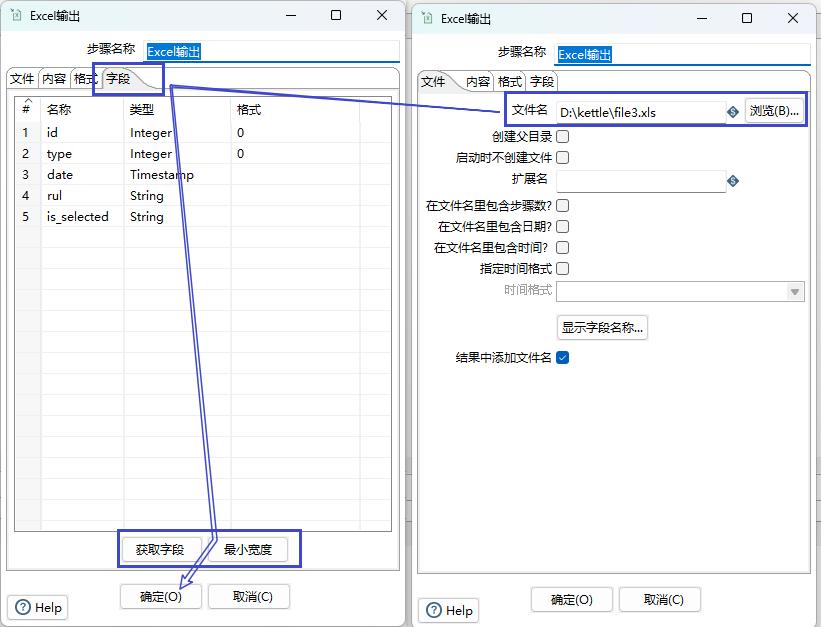
Task: Click the 获取字段 button
Action: [160, 549]
